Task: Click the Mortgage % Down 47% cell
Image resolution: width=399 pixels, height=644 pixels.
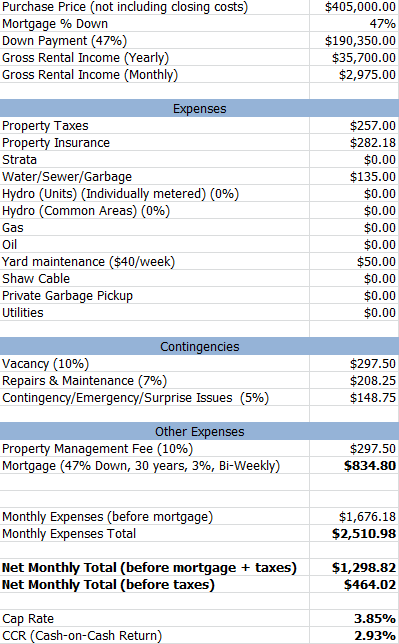Action: click(354, 24)
